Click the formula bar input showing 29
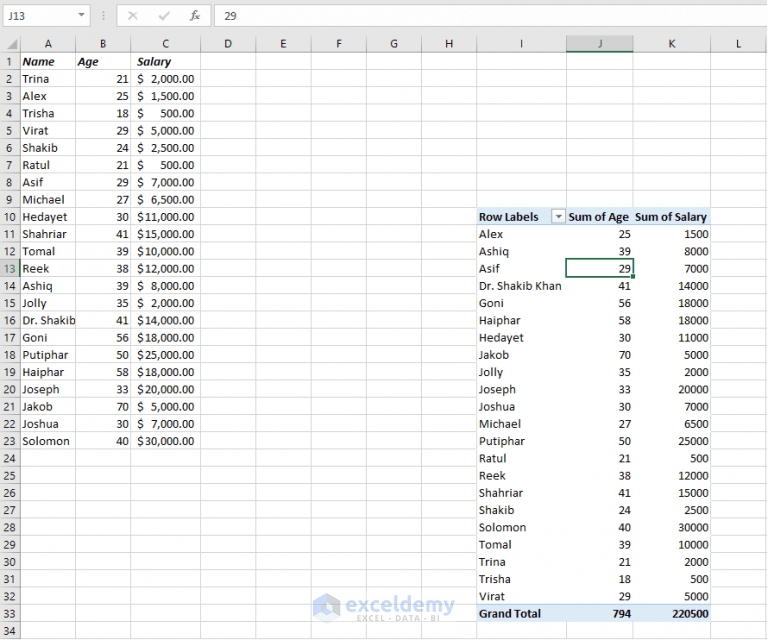This screenshot has height=640, width=768. tap(490, 16)
